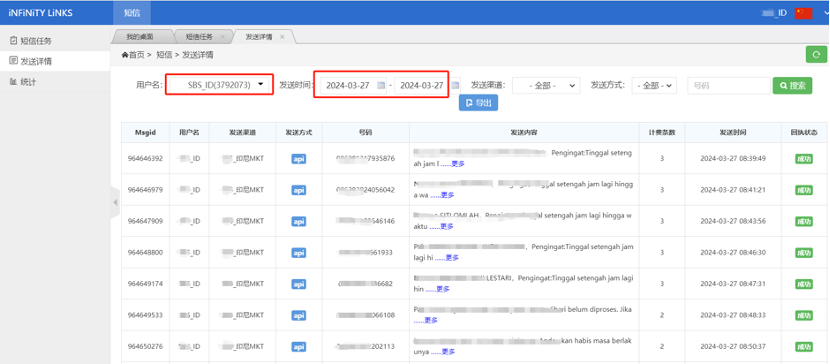
Task: Click the blue 导出 export button
Action: (479, 103)
